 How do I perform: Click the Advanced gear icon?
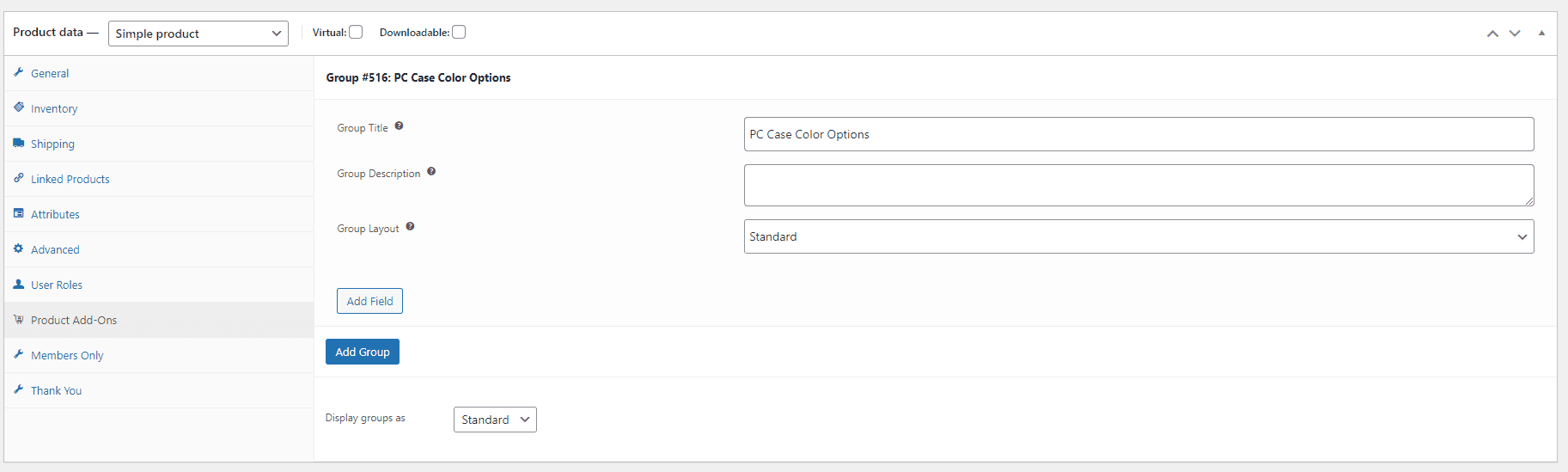pos(18,248)
